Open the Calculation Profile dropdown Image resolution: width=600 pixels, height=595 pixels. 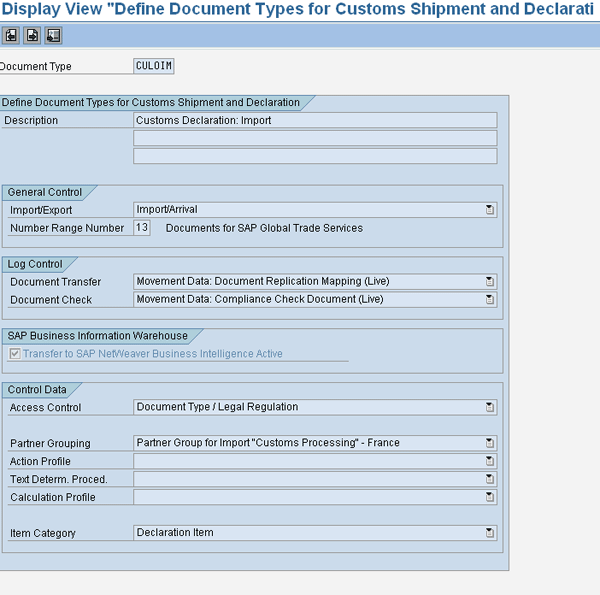point(489,497)
